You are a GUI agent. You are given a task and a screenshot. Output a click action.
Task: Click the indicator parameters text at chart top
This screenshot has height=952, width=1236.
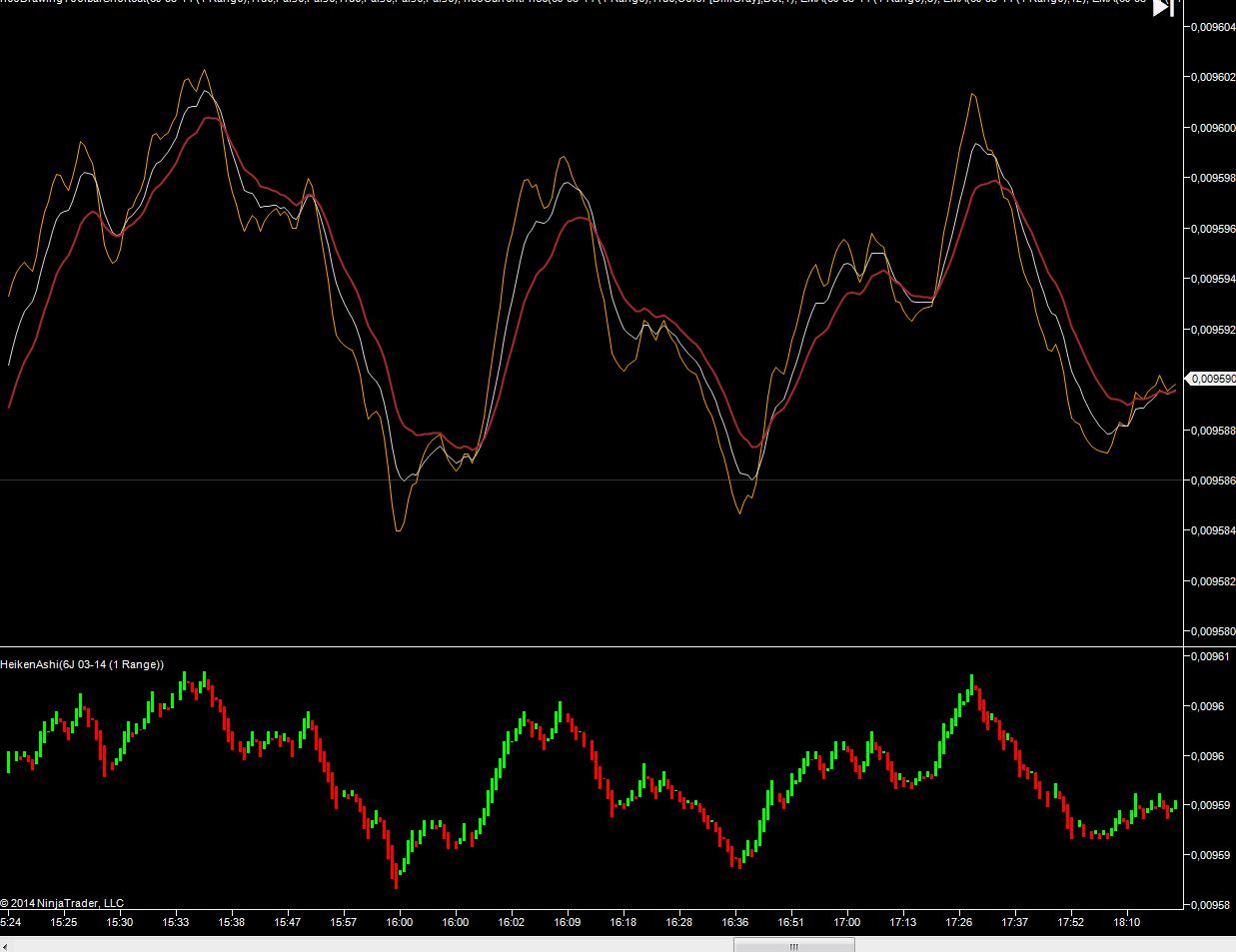coord(574,3)
